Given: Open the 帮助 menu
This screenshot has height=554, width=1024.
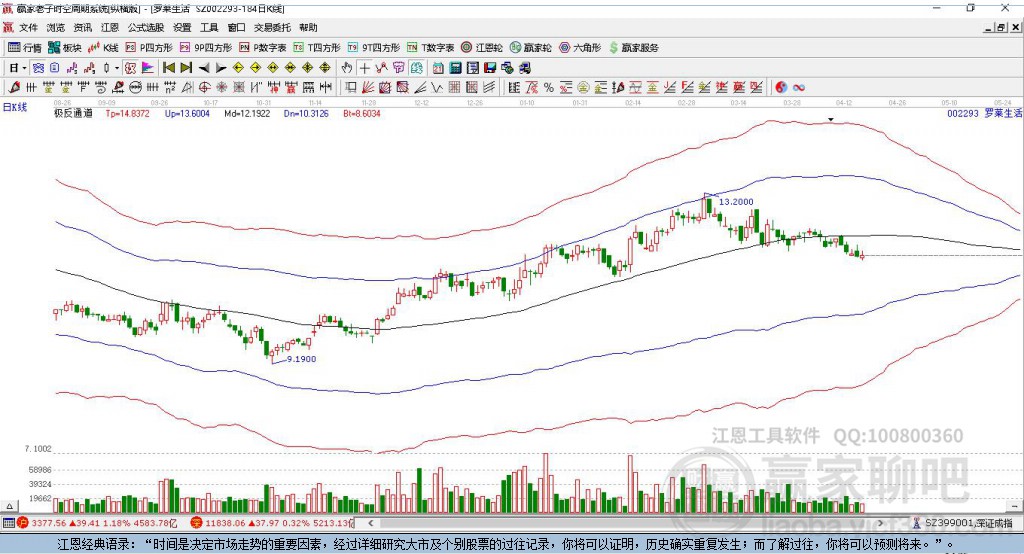Looking at the screenshot, I should (308, 27).
